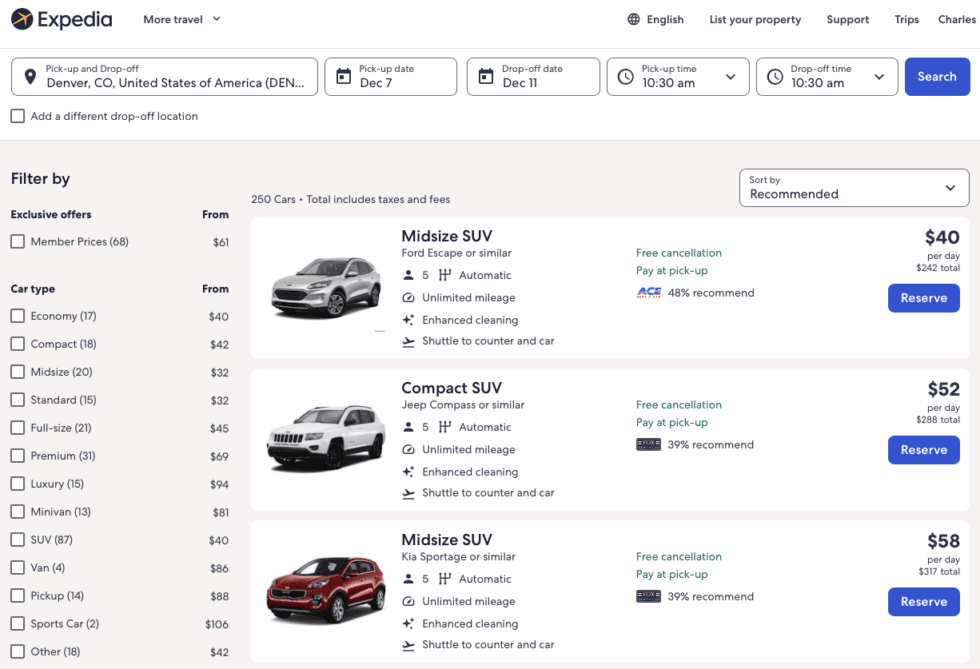Image resolution: width=980 pixels, height=669 pixels.
Task: Click the drop-off date calendar icon
Action: coord(486,76)
